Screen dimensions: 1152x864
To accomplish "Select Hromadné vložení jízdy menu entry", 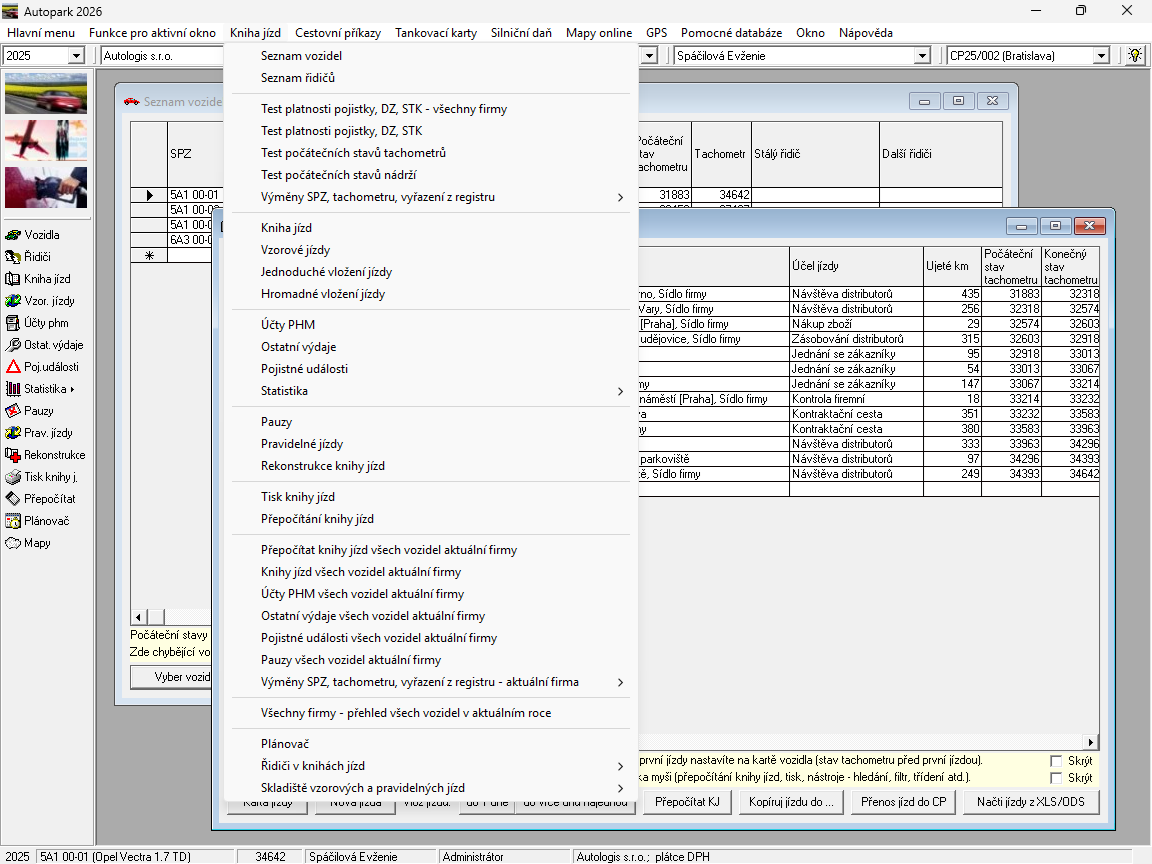I will click(x=322, y=294).
